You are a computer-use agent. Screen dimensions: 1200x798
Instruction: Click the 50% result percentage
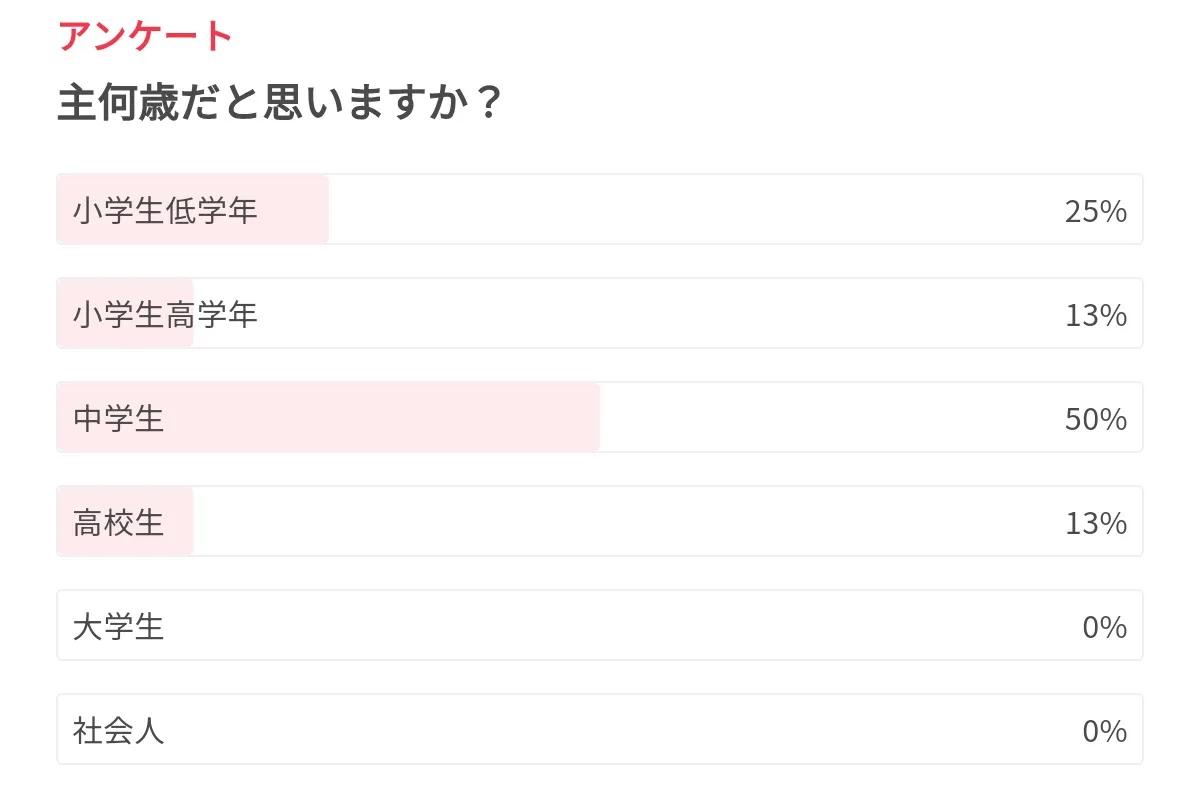click(x=1095, y=419)
